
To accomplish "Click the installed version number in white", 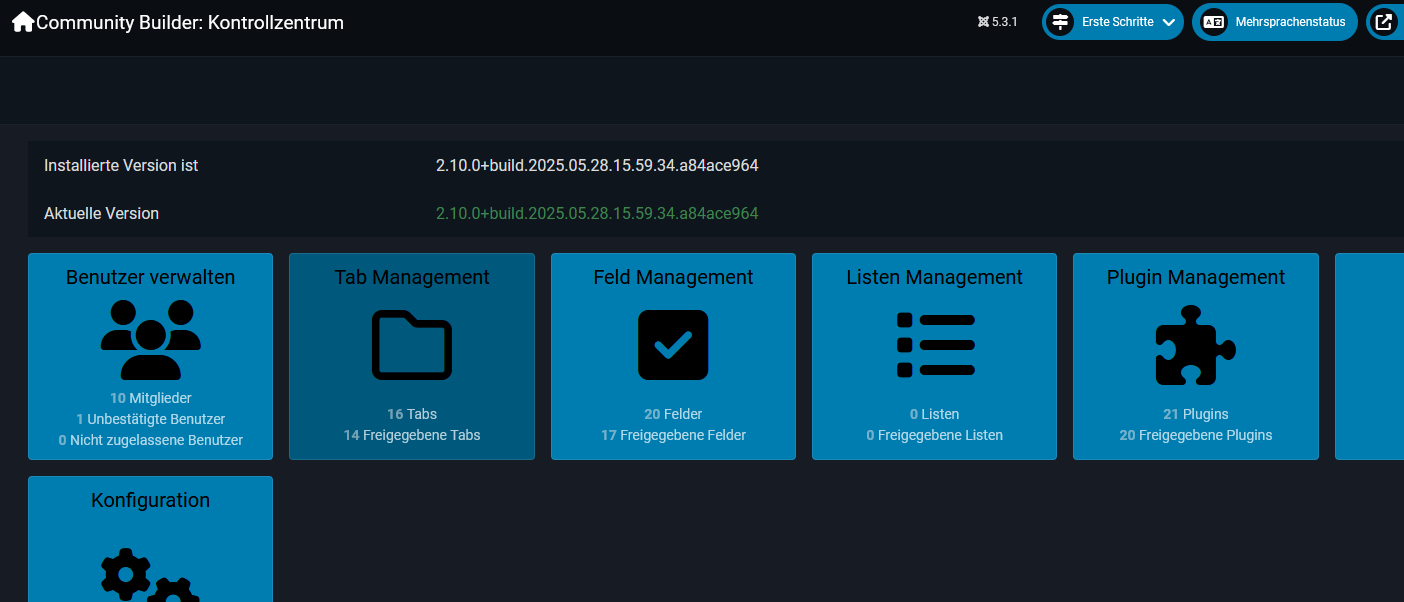I will tap(597, 165).
